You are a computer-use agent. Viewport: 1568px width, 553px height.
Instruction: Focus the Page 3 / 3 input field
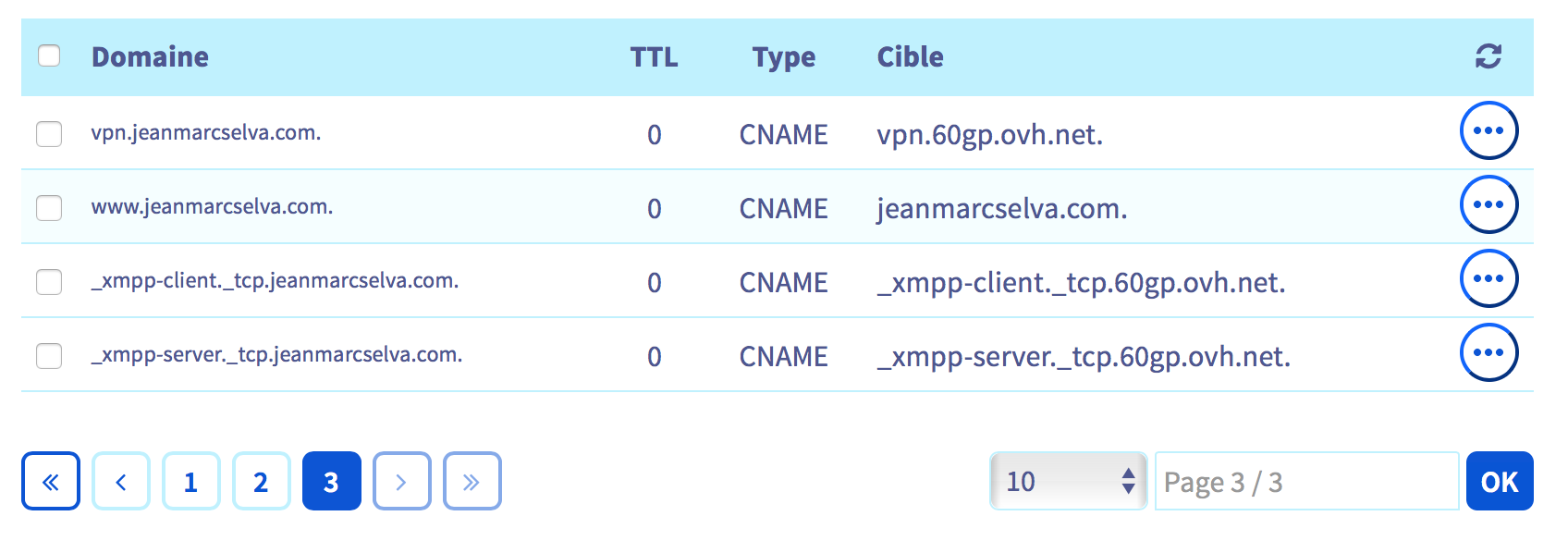tap(1306, 481)
